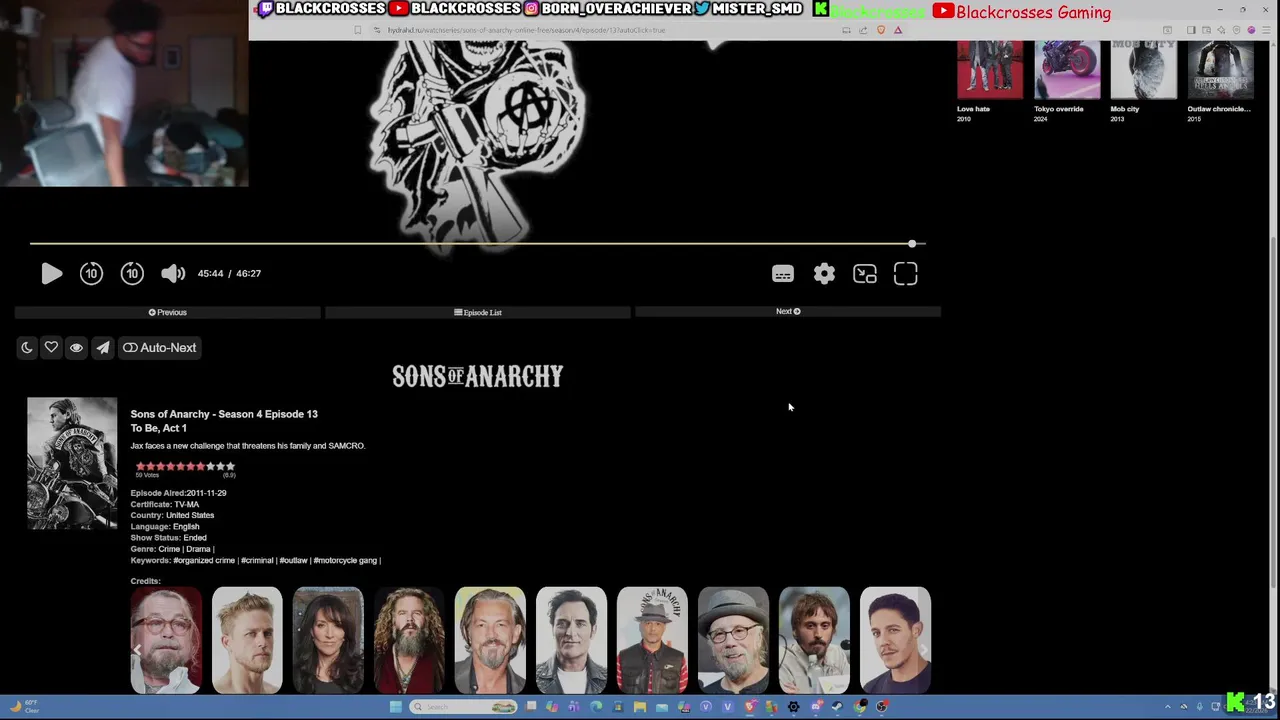Open Microsoft Store from the taskbar

(x=618, y=707)
